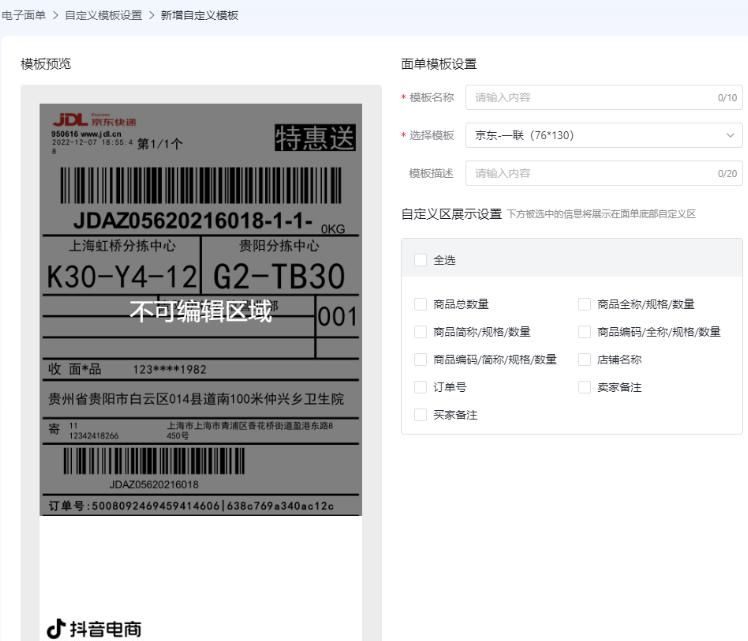The height and width of the screenshot is (641, 748).
Task: Click the 抖音电商 logo in preview
Action: (94, 629)
